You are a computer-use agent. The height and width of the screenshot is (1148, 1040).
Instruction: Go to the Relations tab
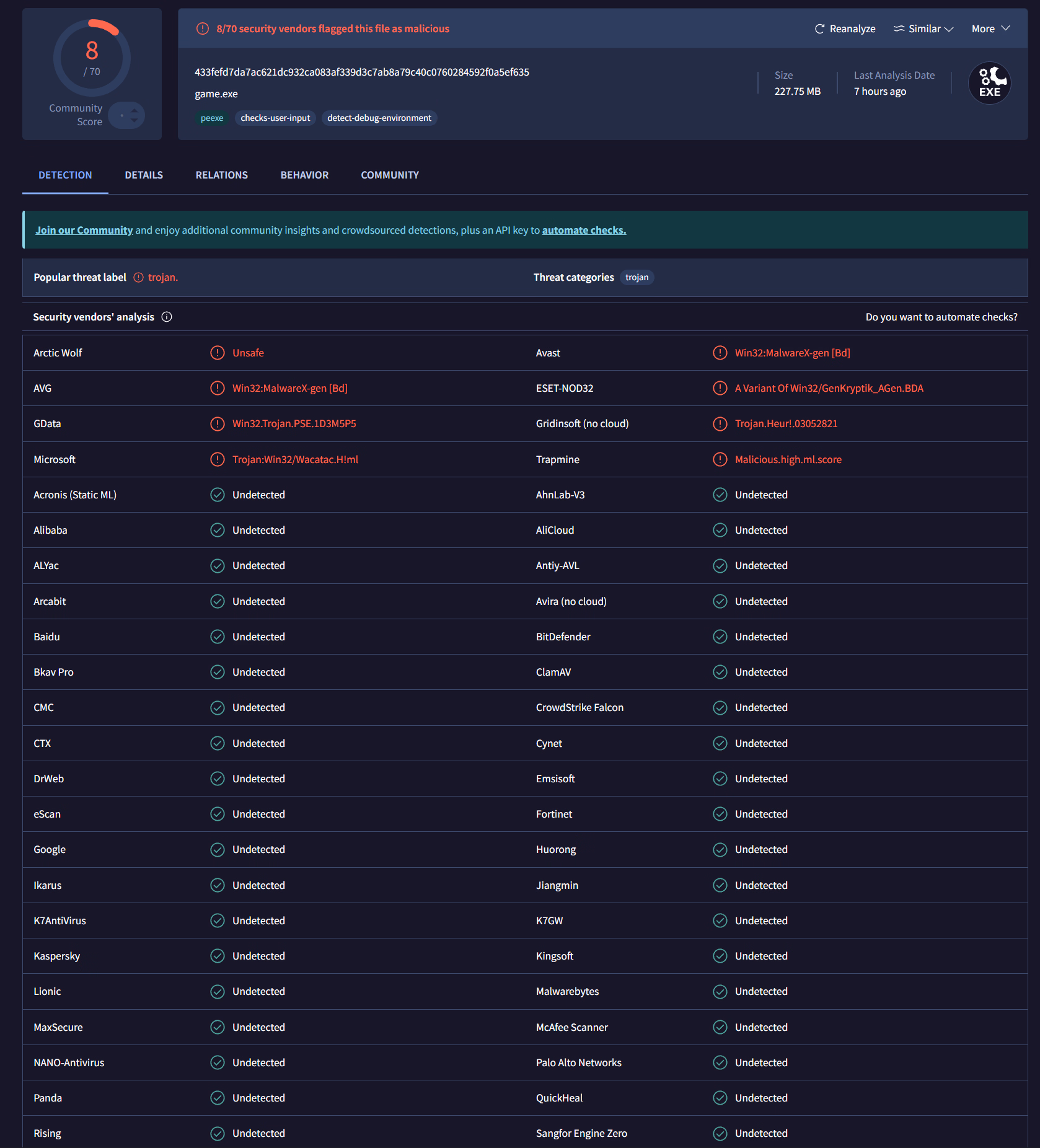pyautogui.click(x=221, y=175)
